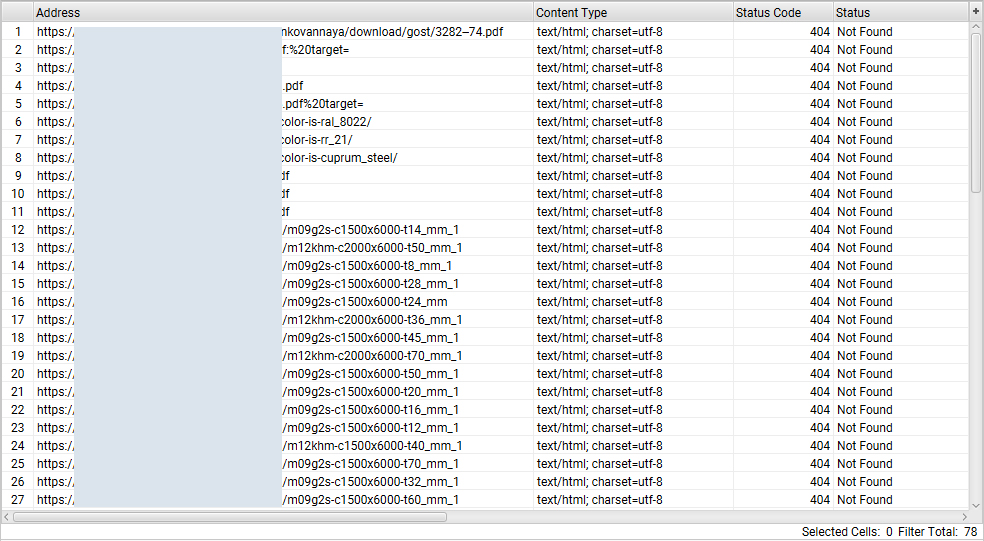984x541 pixels.
Task: Click the horizontal scrollbar right arrow
Action: [962, 517]
